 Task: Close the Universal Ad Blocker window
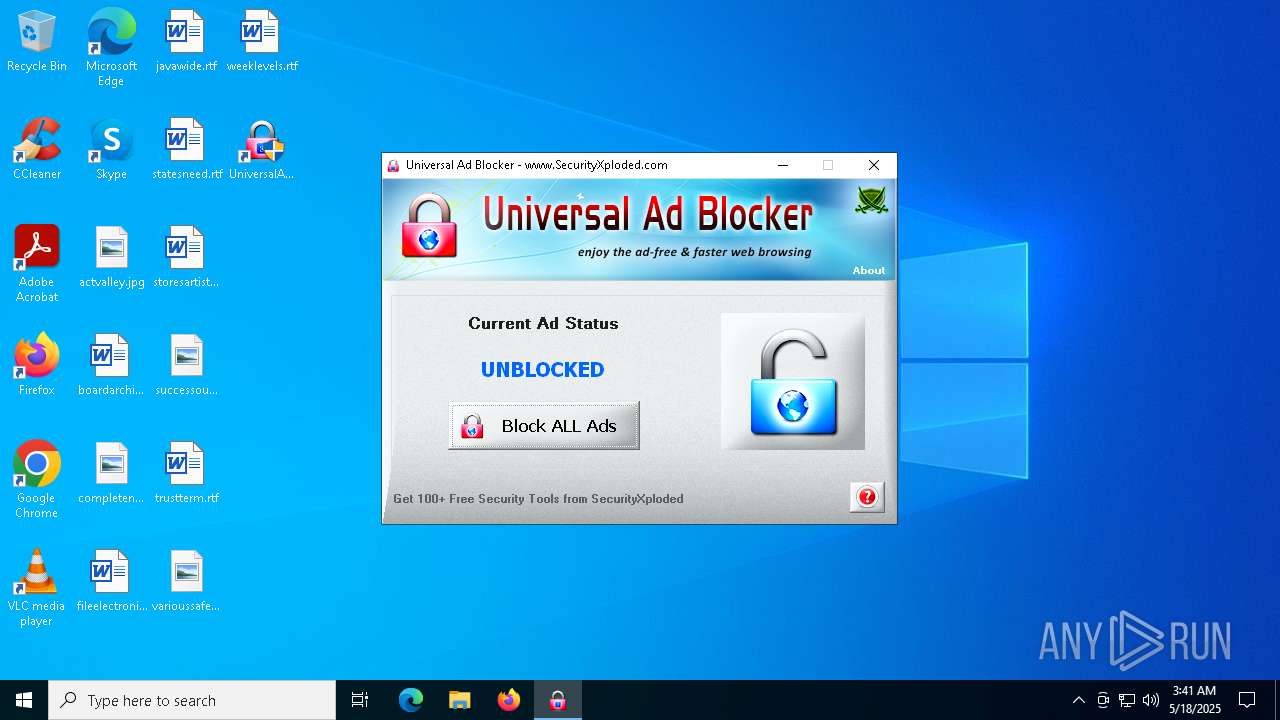[873, 165]
